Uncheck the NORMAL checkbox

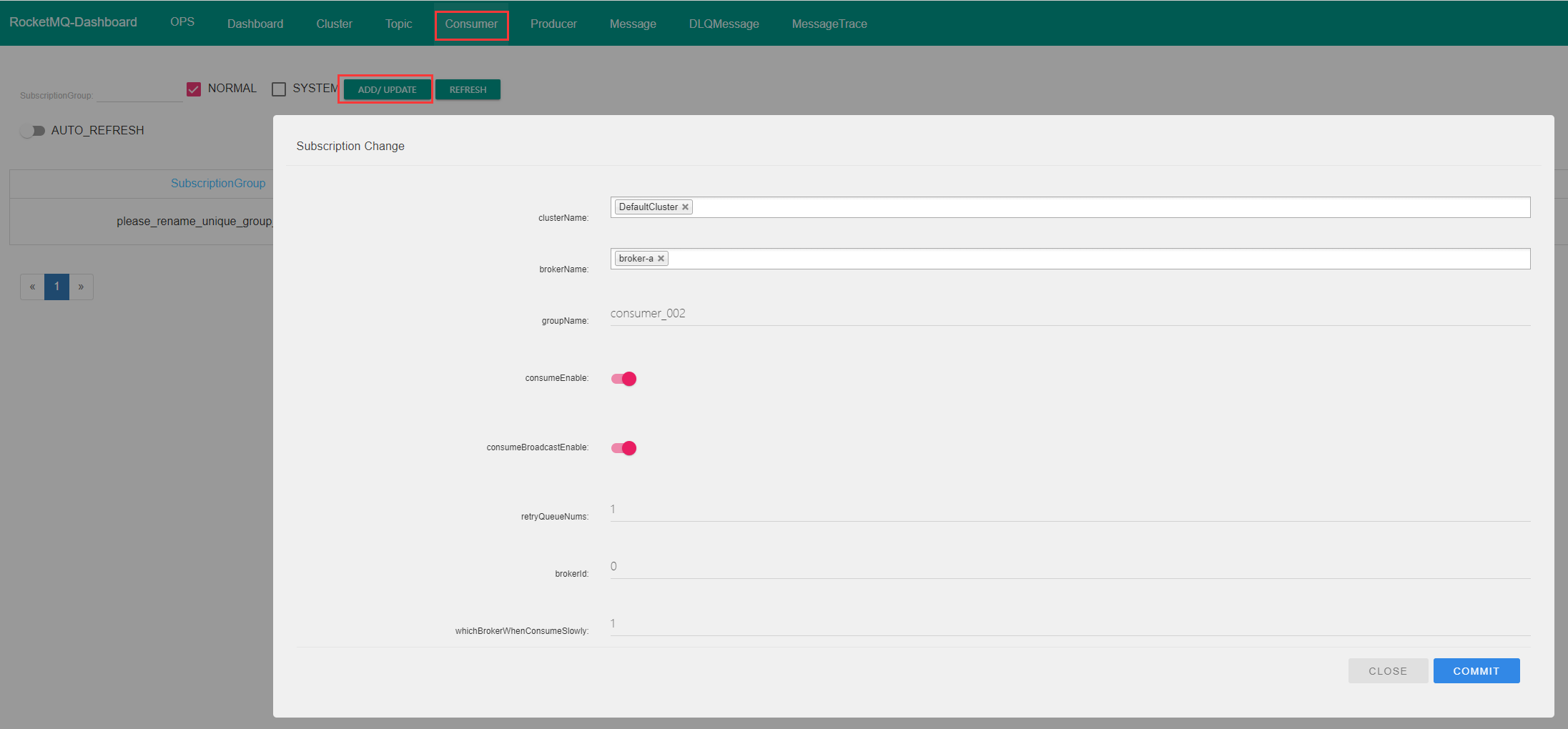(194, 89)
